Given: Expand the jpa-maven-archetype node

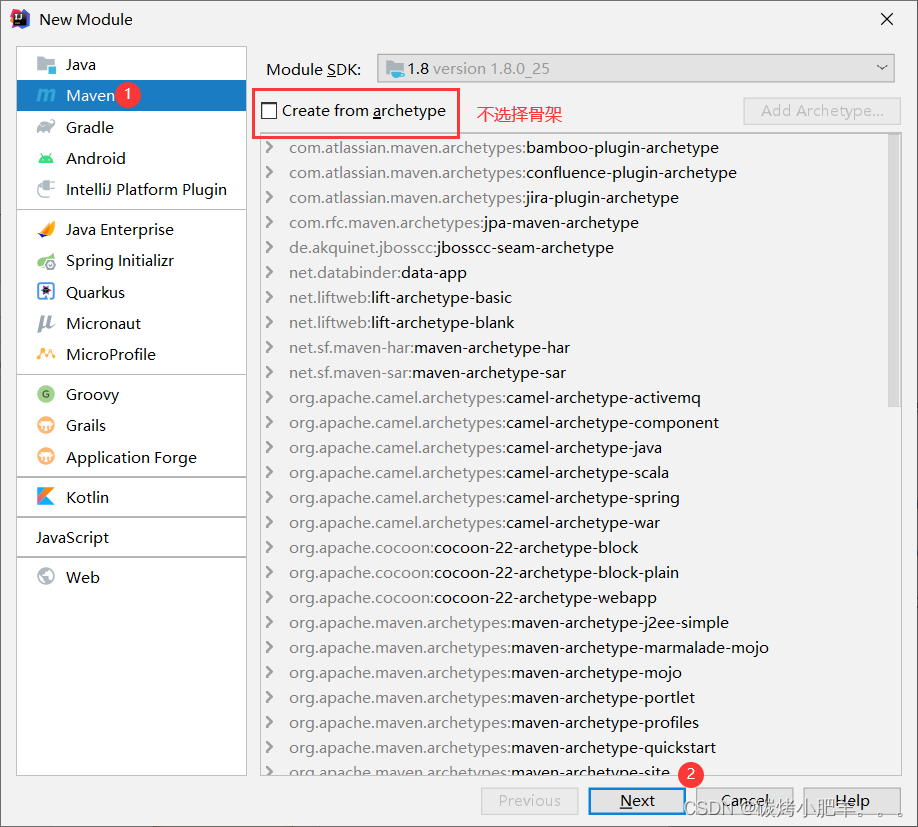Looking at the screenshot, I should click(x=269, y=222).
